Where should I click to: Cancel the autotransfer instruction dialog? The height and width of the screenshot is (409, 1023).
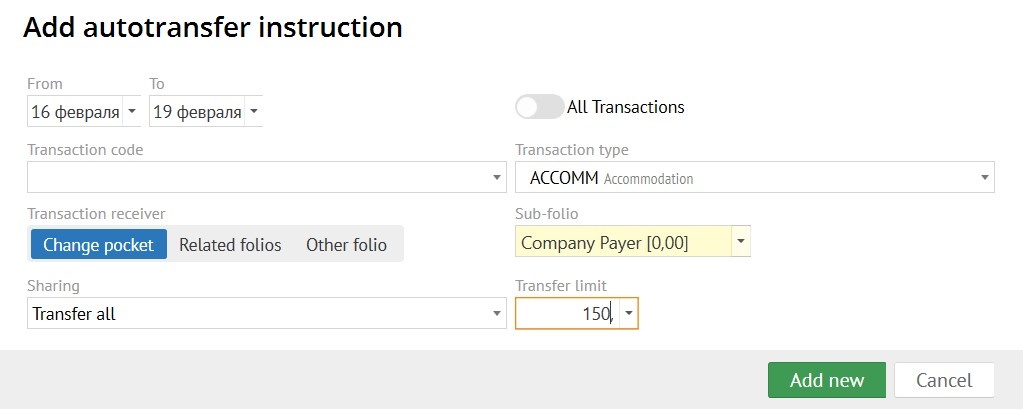pyautogui.click(x=944, y=380)
